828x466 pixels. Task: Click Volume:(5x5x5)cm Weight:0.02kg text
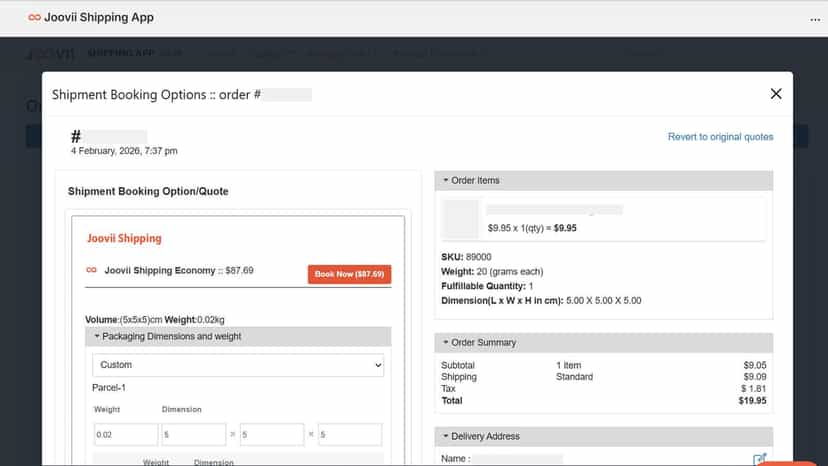[x=155, y=320]
